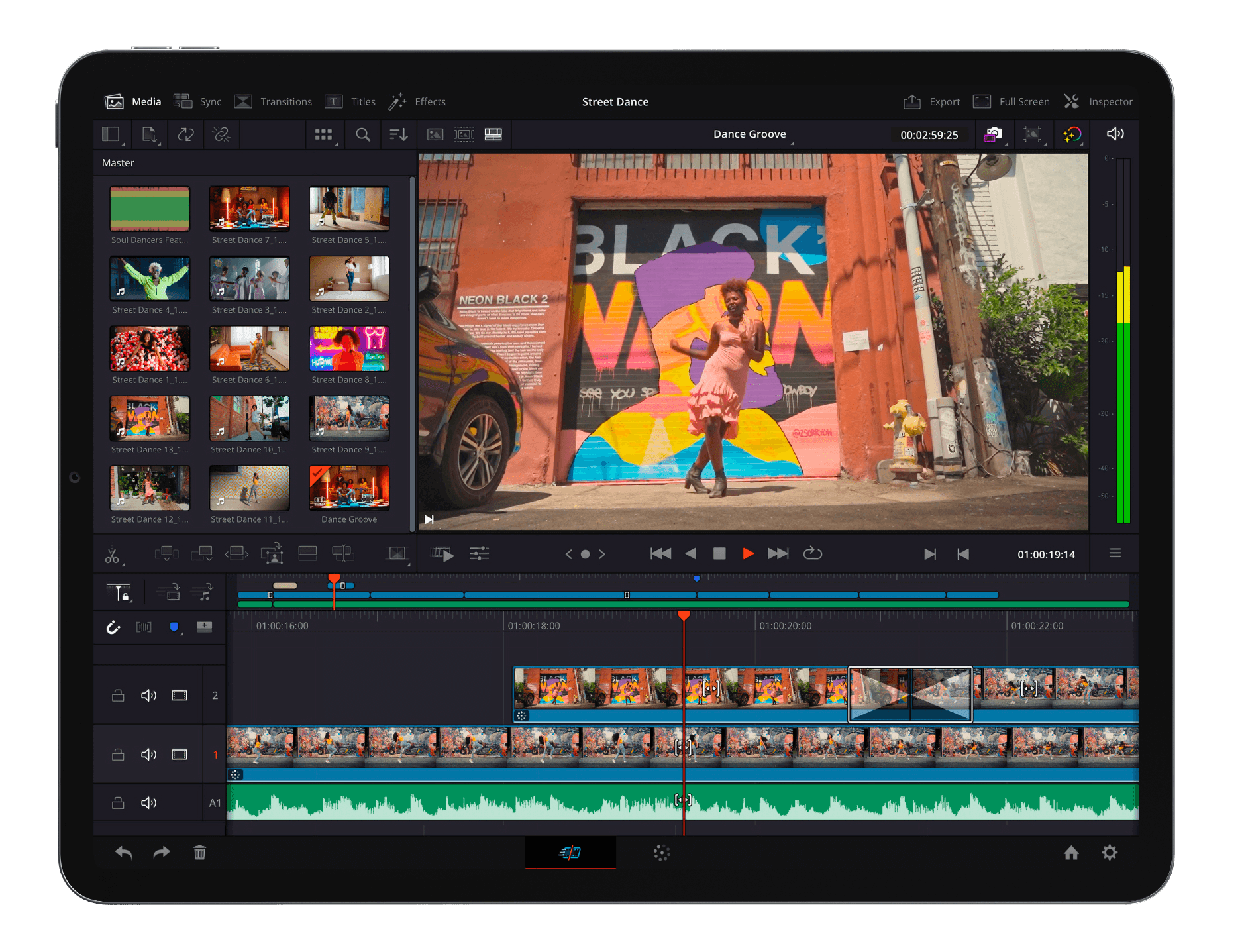1244x952 pixels.
Task: Click the undo arrow icon
Action: [124, 853]
